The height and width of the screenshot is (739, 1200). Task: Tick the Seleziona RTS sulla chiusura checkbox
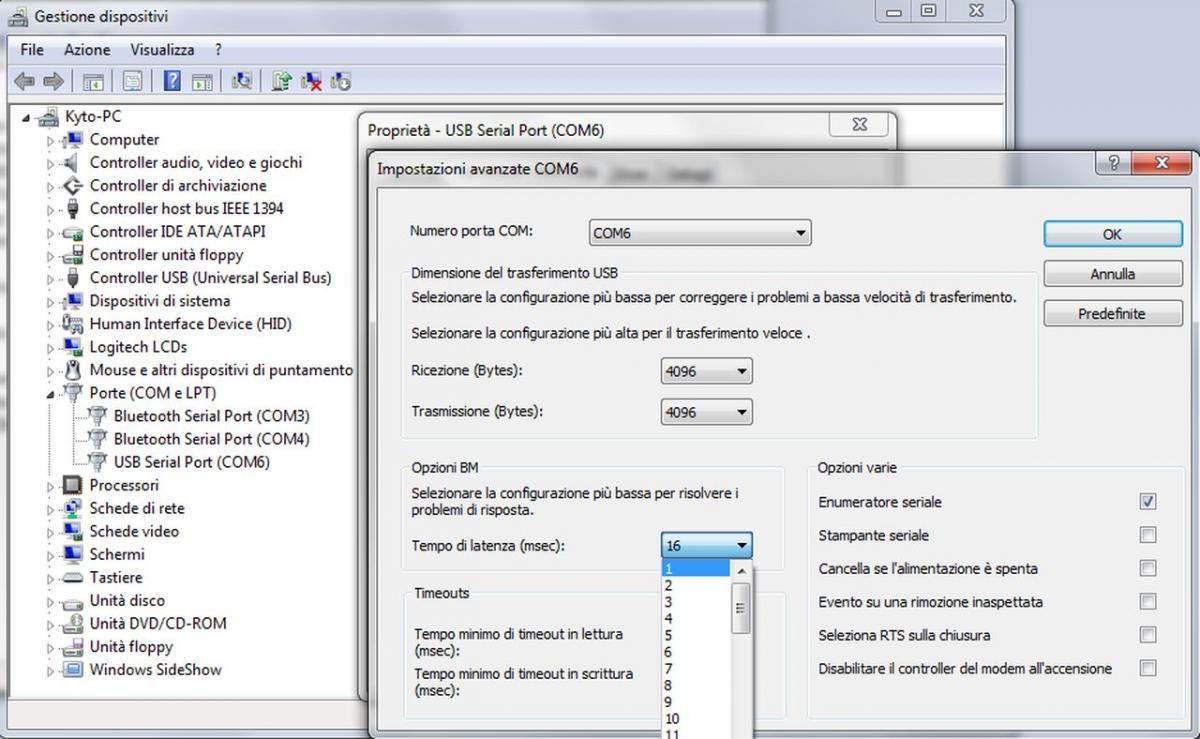1147,635
